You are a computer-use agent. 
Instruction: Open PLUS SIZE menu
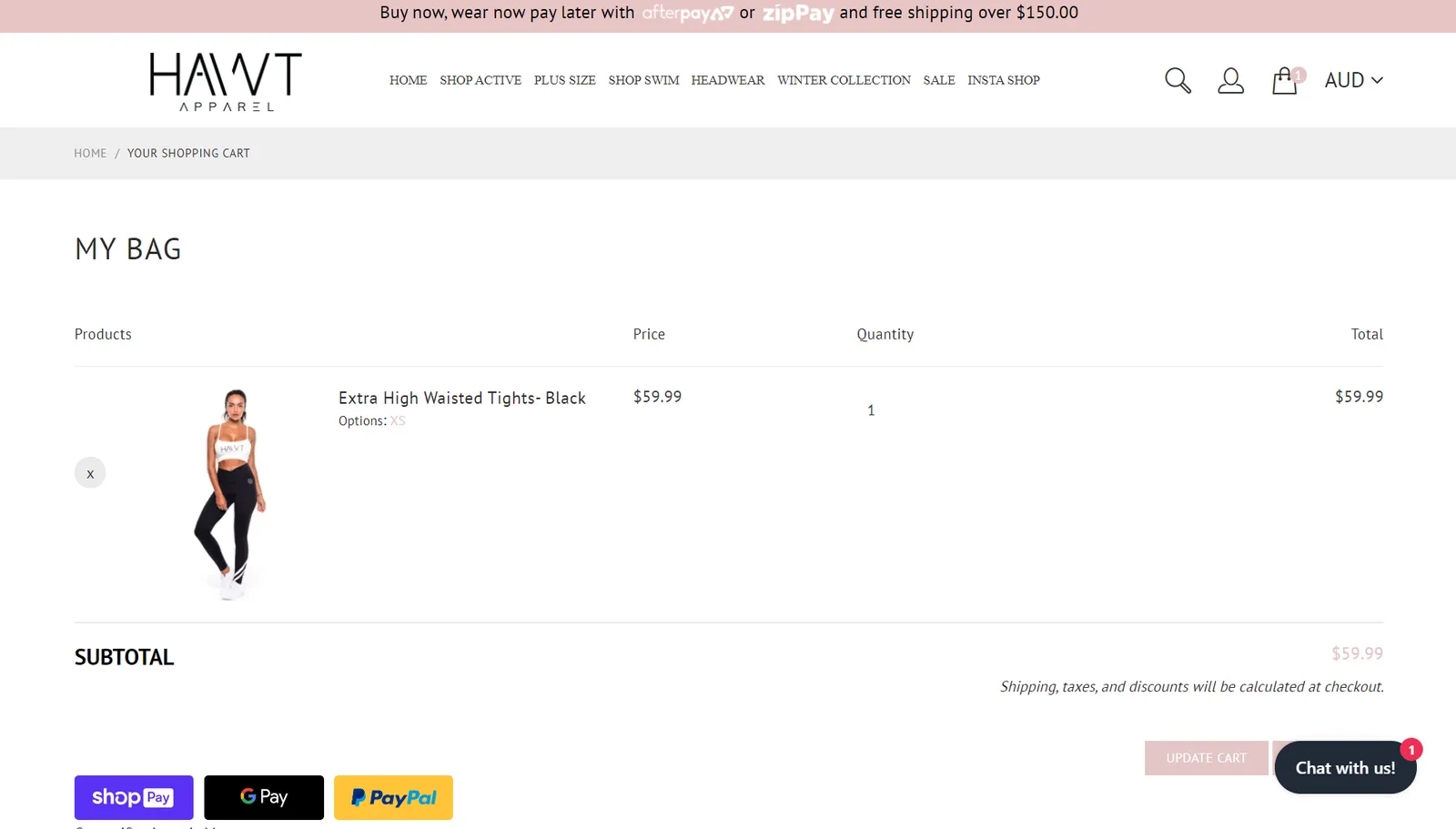[565, 80]
